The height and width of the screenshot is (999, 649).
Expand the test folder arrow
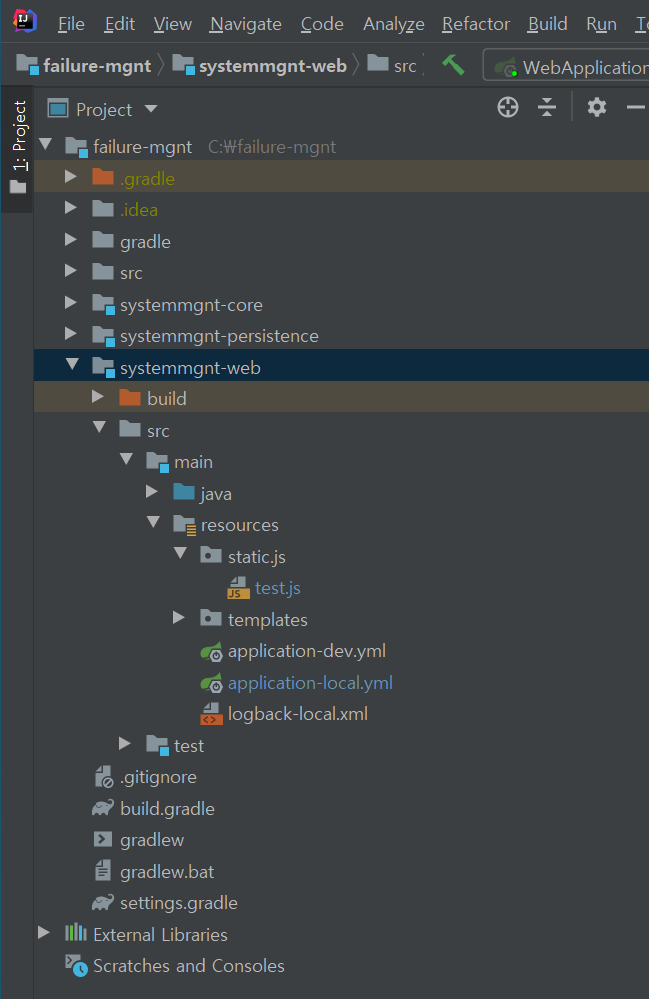pos(124,744)
